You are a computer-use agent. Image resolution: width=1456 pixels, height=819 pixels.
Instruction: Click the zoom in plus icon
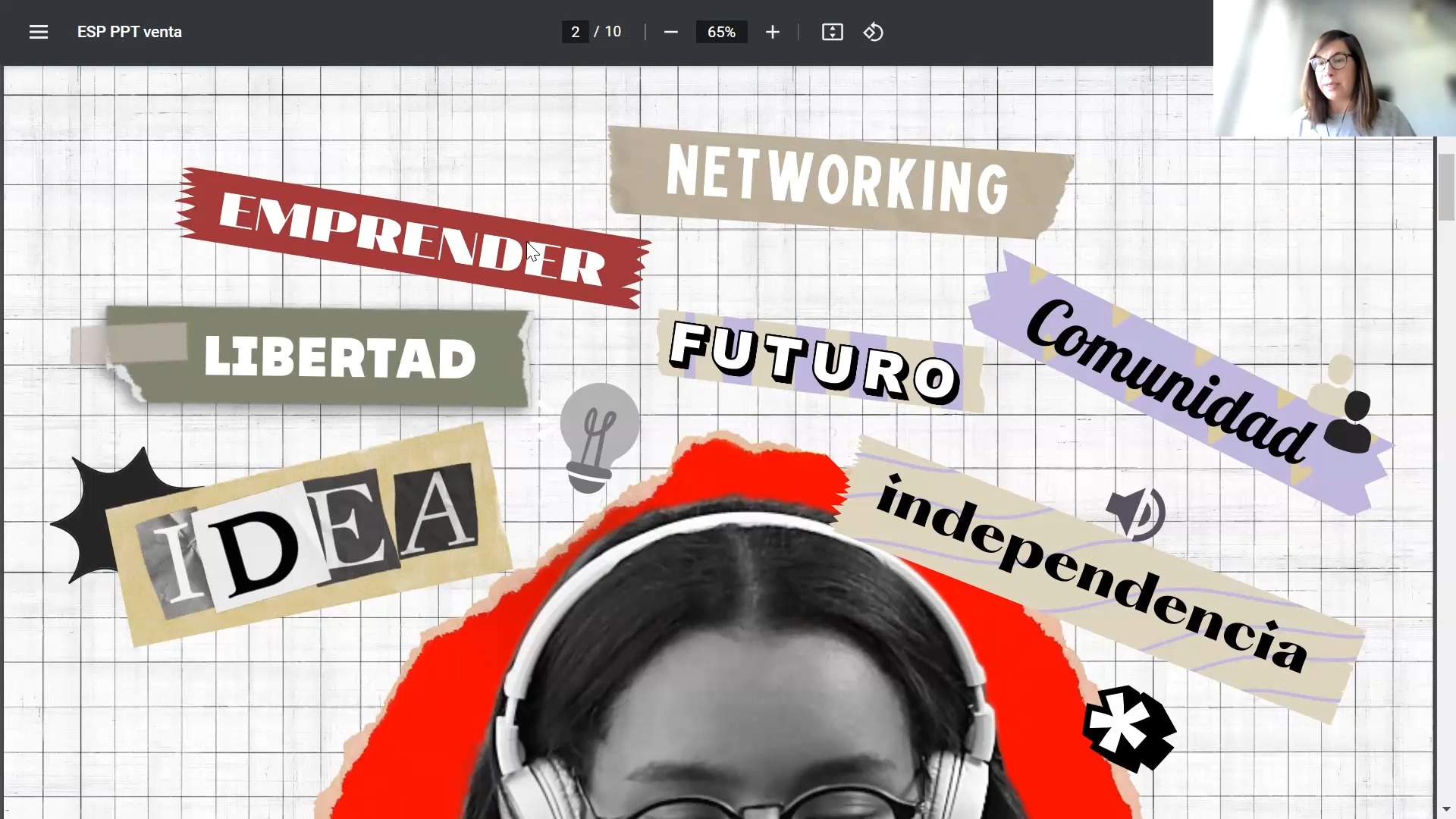coord(772,32)
